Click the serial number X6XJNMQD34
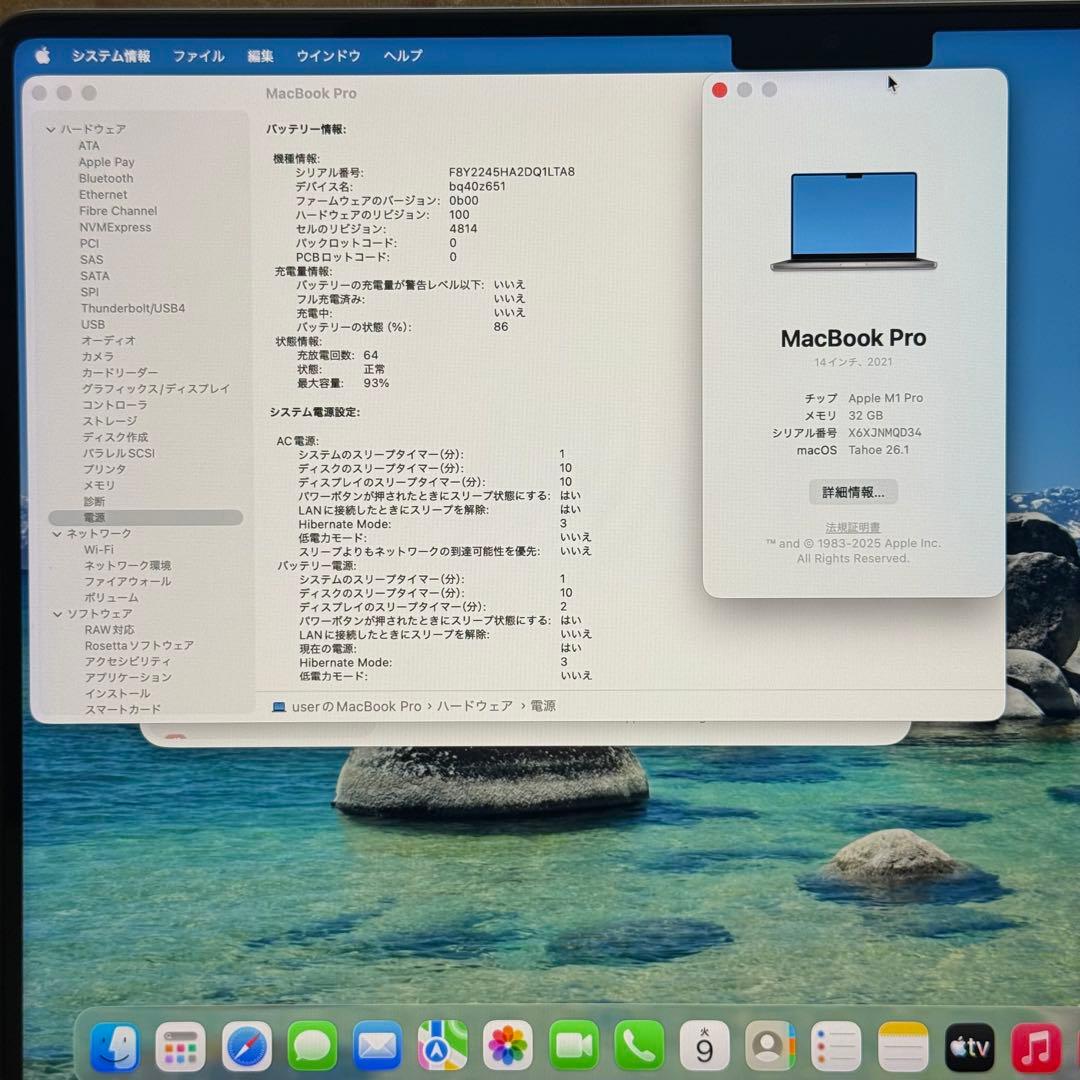 pyautogui.click(x=884, y=433)
